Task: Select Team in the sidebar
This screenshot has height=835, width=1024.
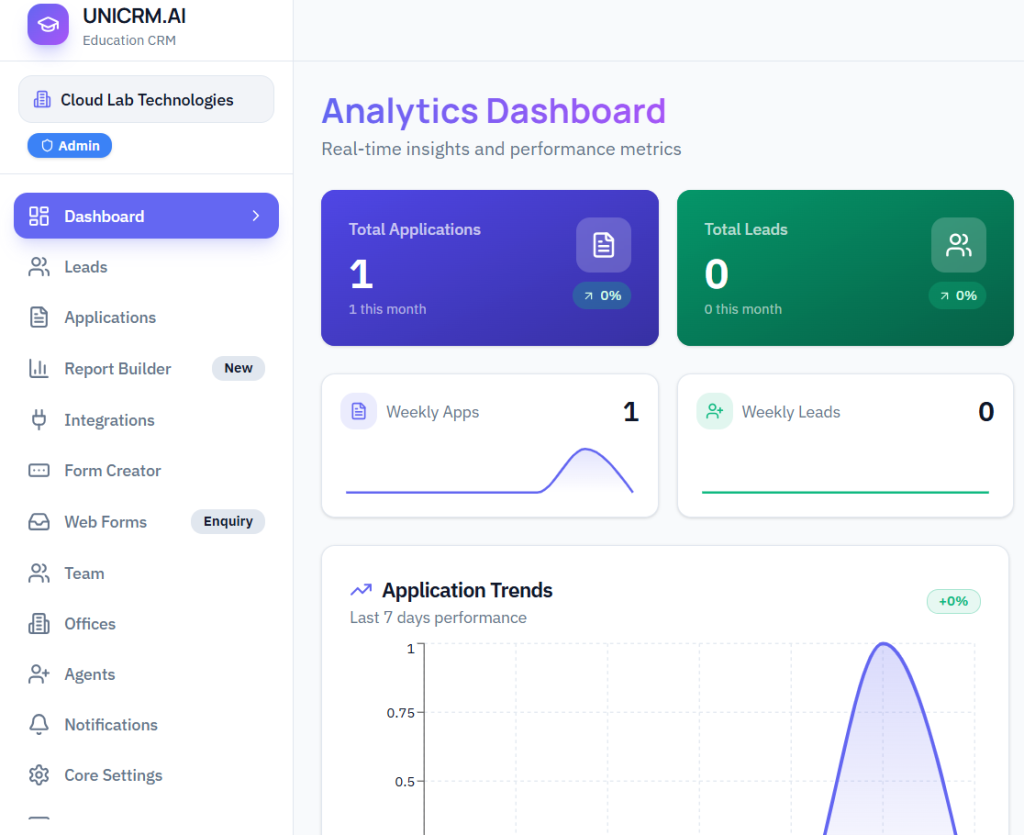Action: (84, 574)
